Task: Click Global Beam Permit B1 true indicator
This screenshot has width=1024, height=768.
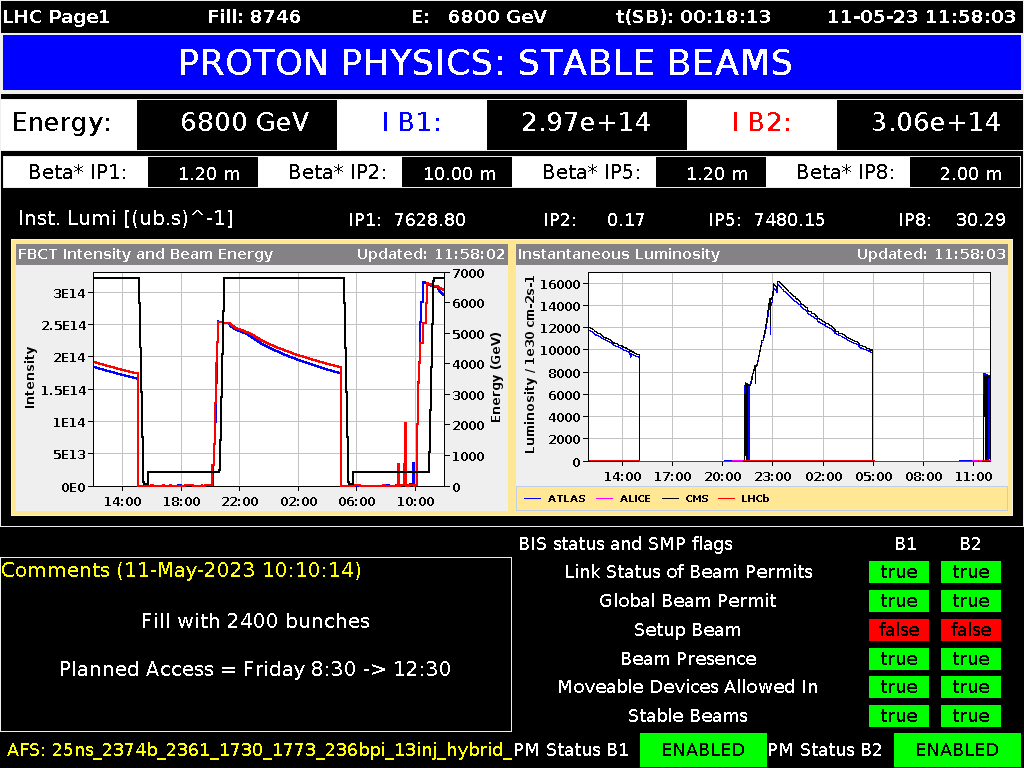Action: (899, 601)
